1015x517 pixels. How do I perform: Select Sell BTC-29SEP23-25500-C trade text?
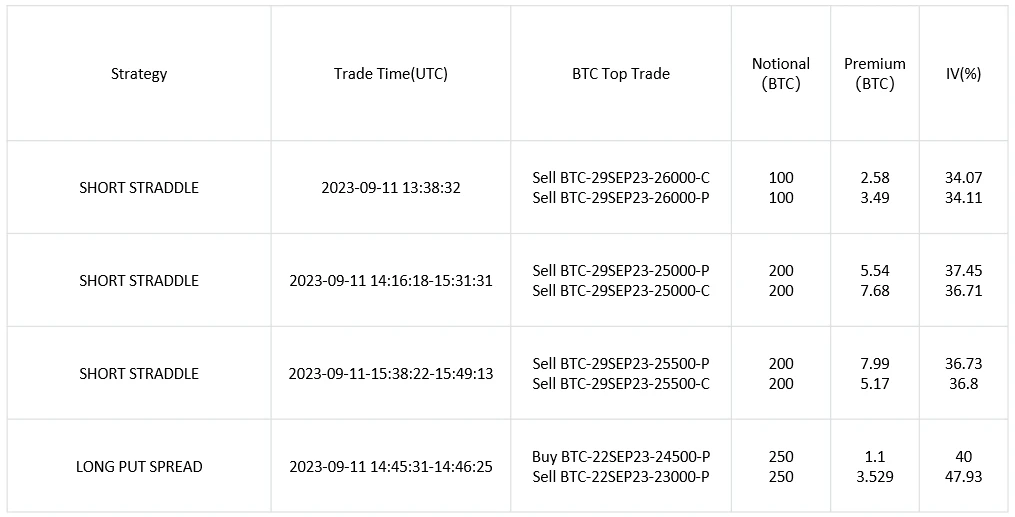(x=620, y=384)
